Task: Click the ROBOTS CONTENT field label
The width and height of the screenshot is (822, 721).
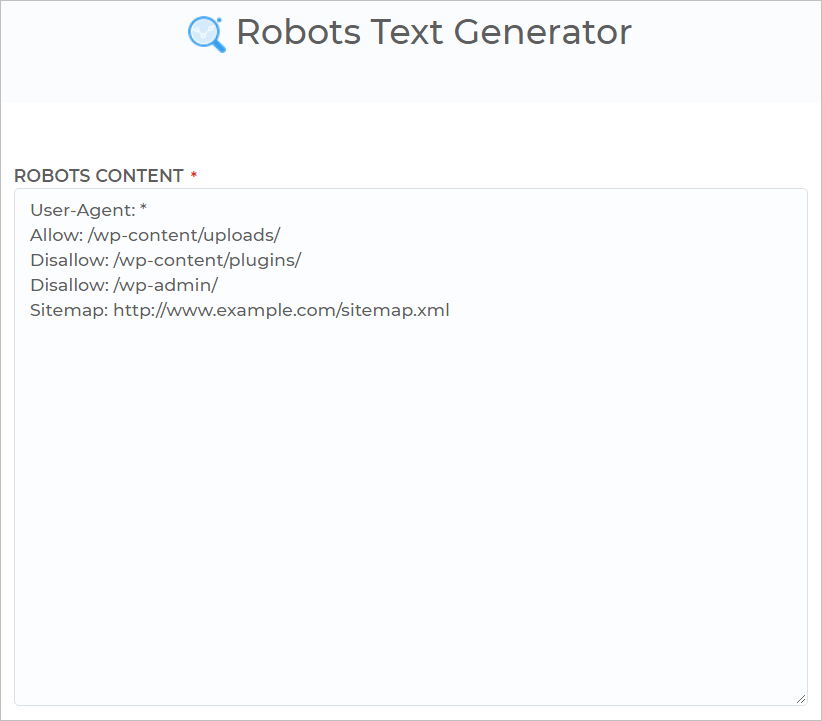Action: click(99, 176)
